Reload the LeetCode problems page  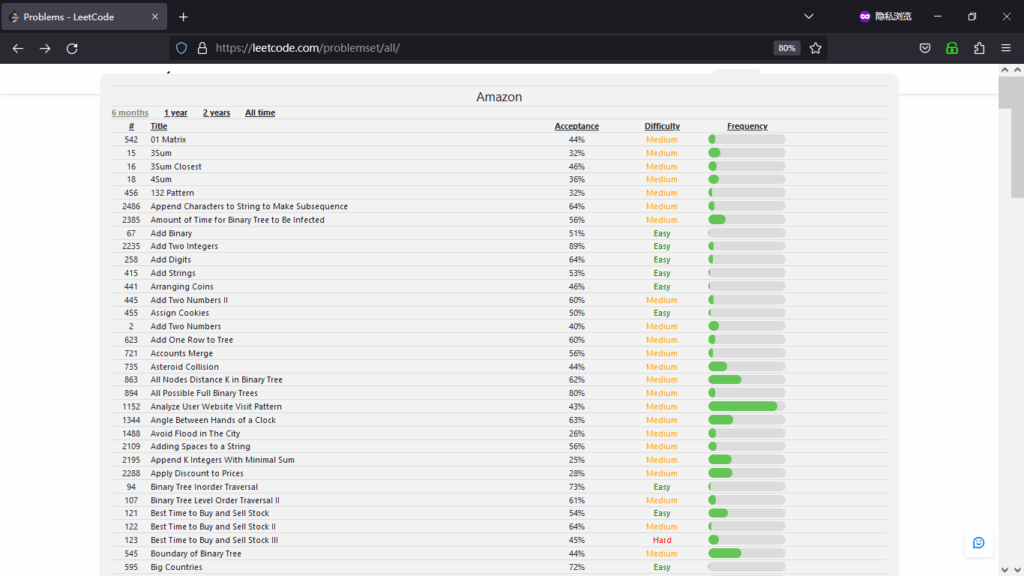[72, 48]
